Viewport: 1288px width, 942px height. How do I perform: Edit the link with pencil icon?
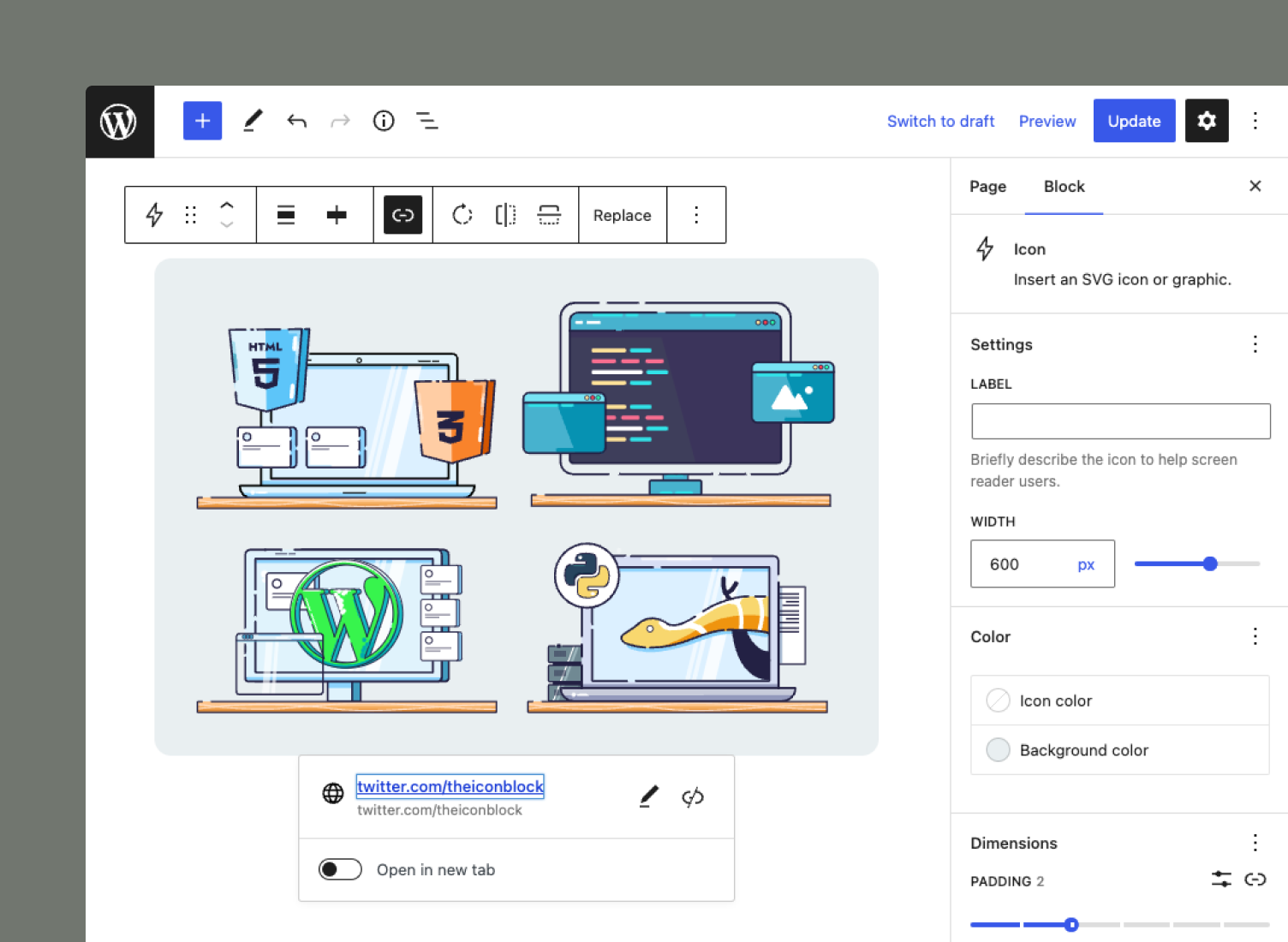(x=649, y=796)
